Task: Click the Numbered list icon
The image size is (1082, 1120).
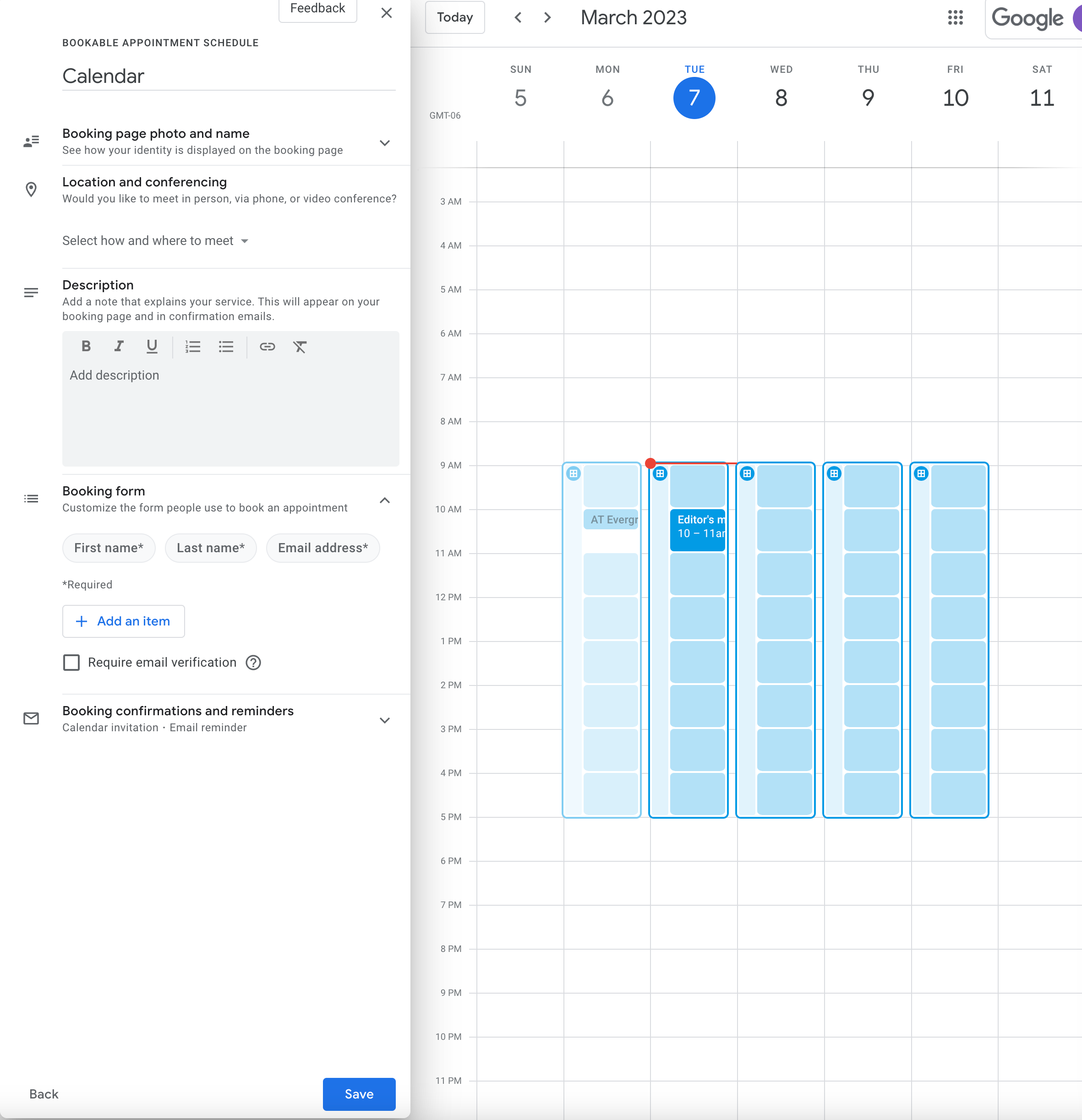Action: click(x=193, y=346)
